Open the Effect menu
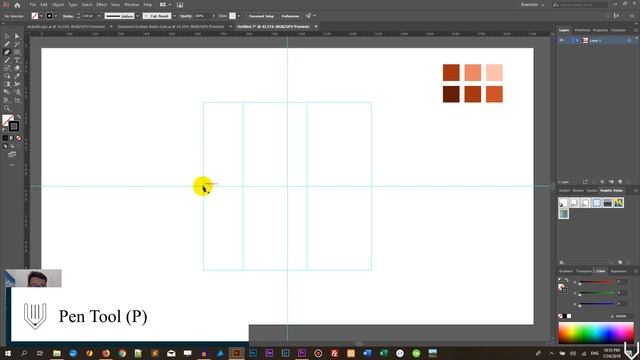Screen dimensions: 640x360 click(102, 4)
